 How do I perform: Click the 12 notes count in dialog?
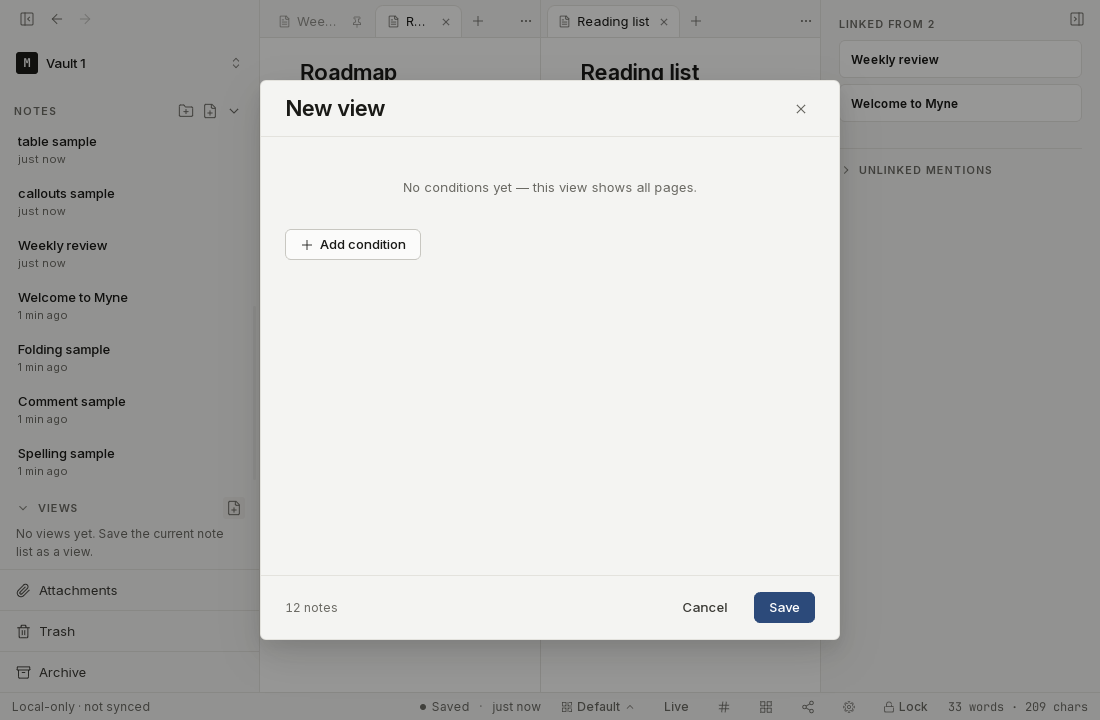(x=311, y=608)
